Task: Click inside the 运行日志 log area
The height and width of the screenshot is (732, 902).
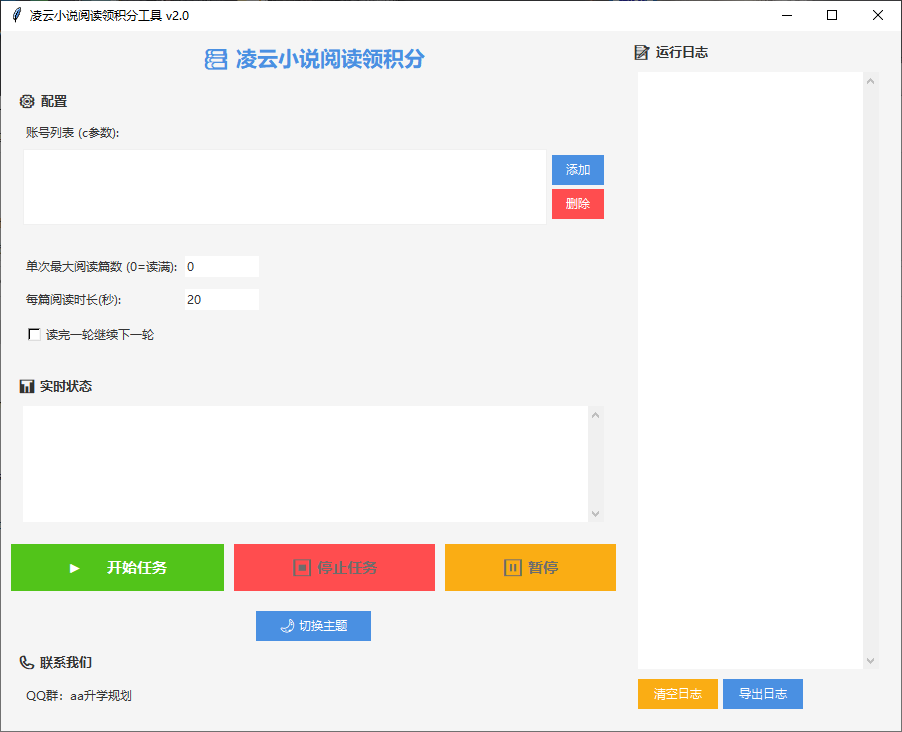Action: point(750,370)
